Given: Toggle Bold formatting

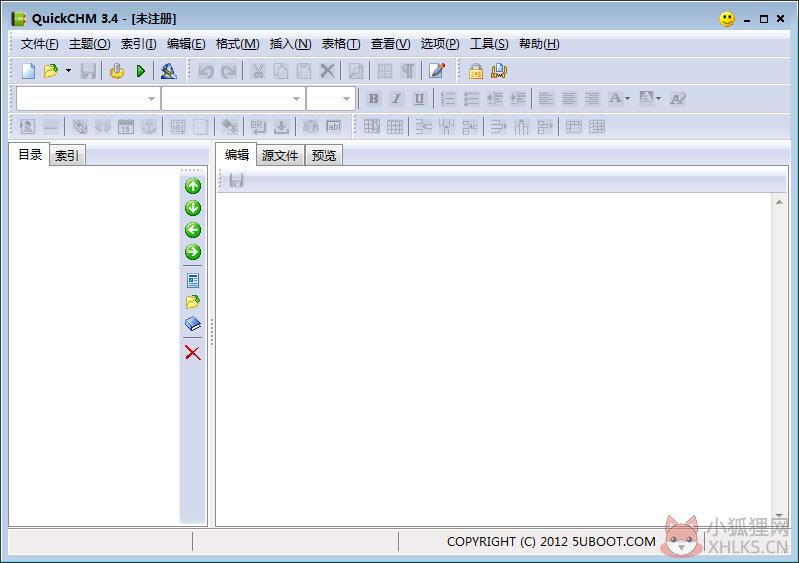Looking at the screenshot, I should click(373, 99).
